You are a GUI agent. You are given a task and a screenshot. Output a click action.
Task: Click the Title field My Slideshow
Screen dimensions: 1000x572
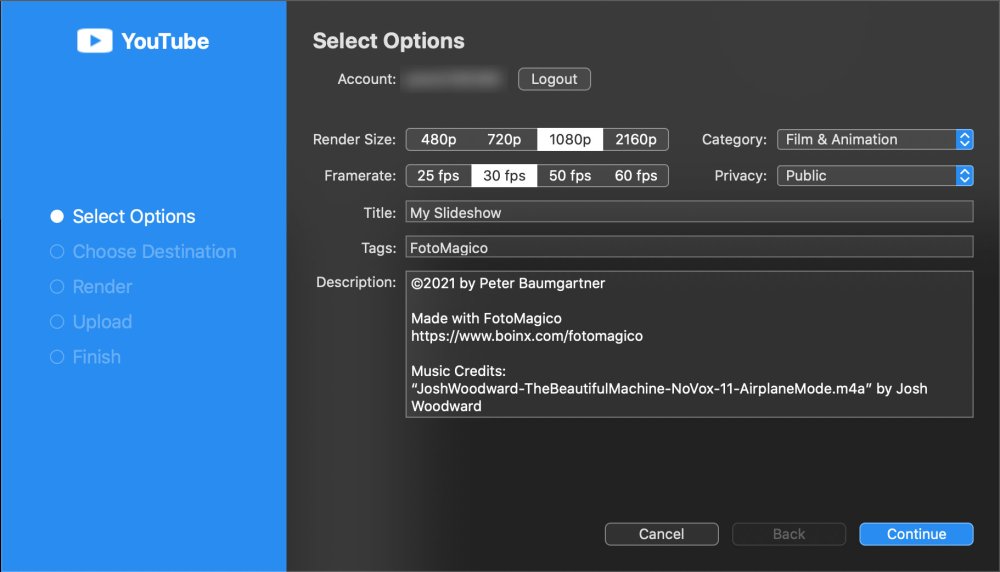point(689,212)
